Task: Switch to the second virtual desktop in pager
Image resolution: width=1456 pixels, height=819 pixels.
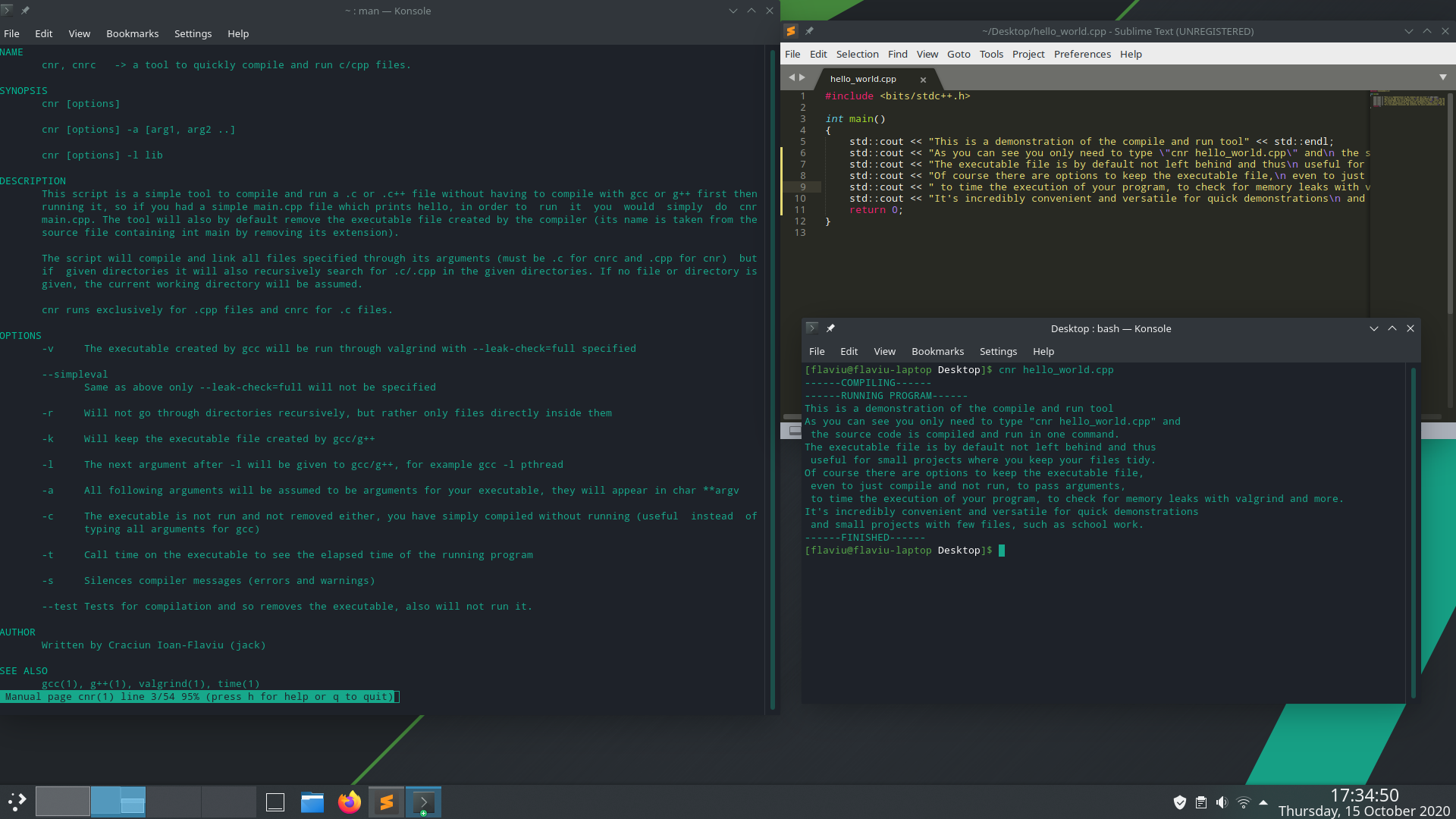Action: 118,802
